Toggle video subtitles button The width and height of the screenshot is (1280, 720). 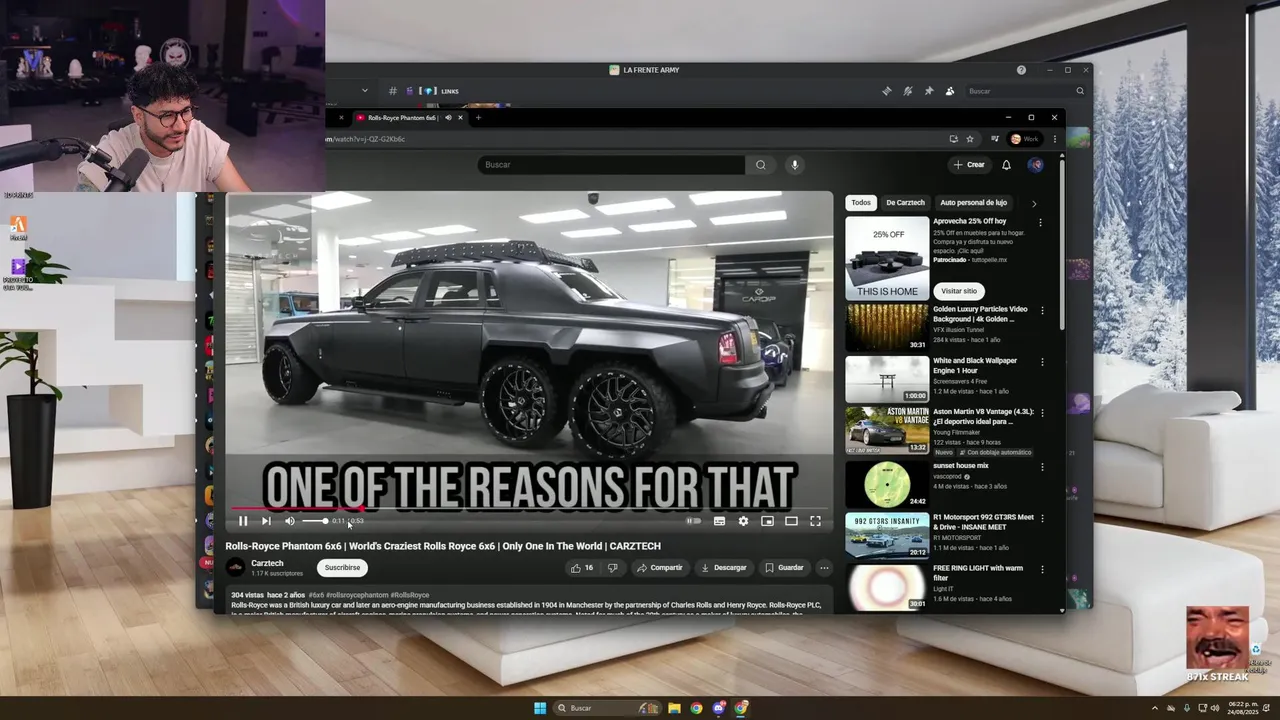(x=719, y=521)
